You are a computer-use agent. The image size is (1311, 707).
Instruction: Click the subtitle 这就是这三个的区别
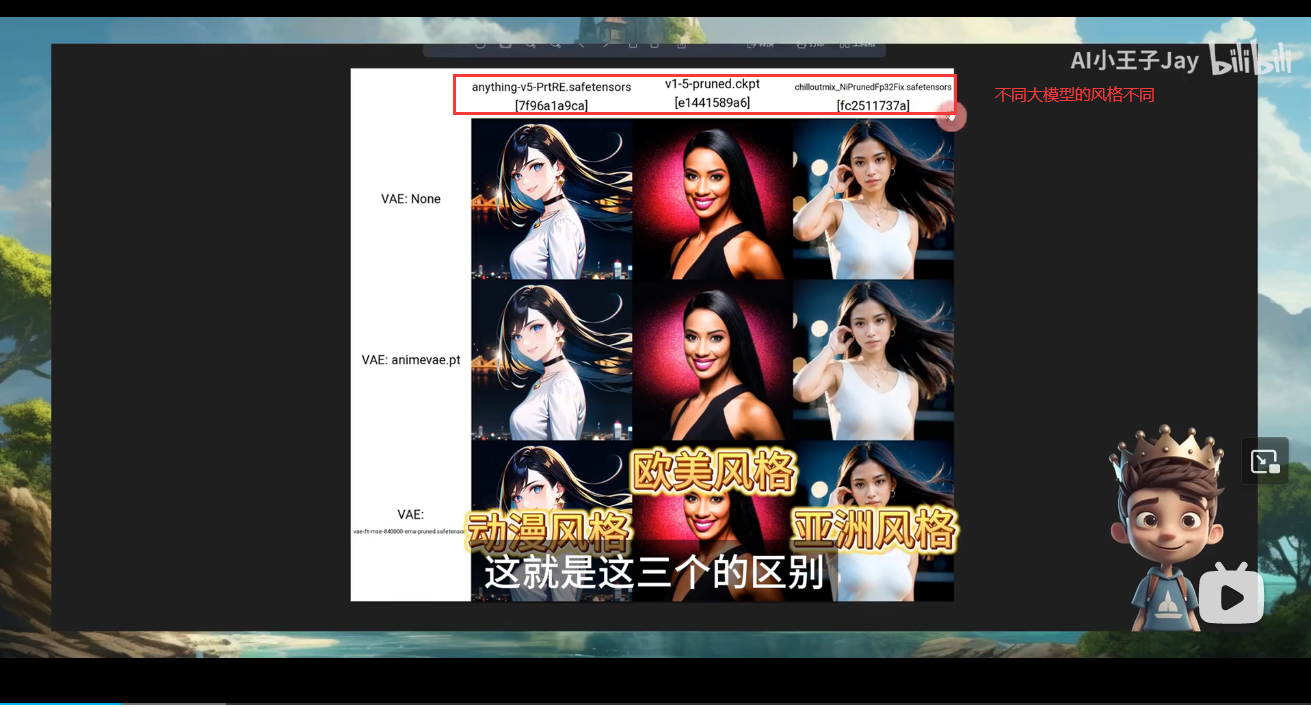point(654,574)
